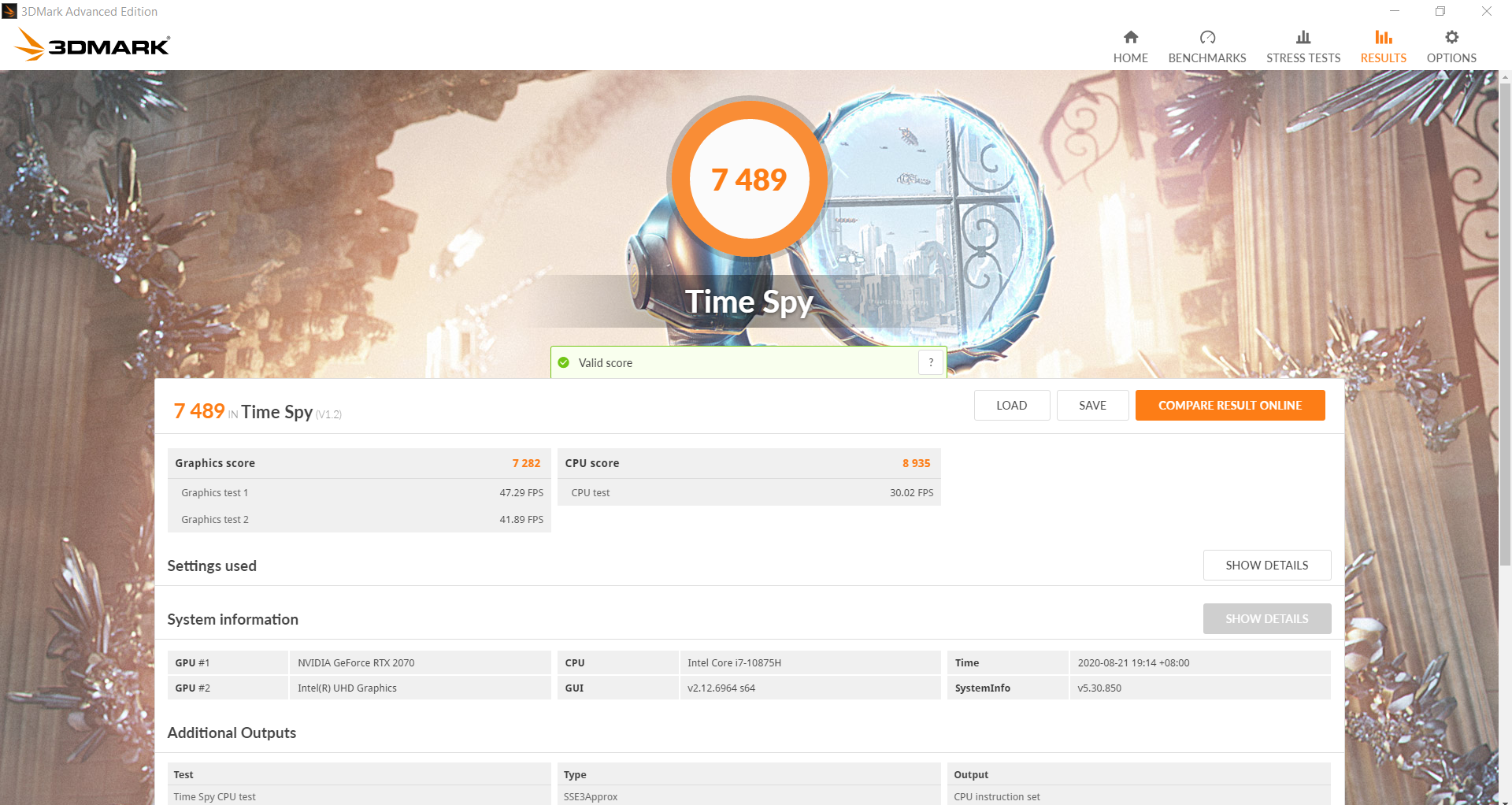Open STRESS TESTS tab label
Screen dimensions: 1512x805
[x=1303, y=57]
